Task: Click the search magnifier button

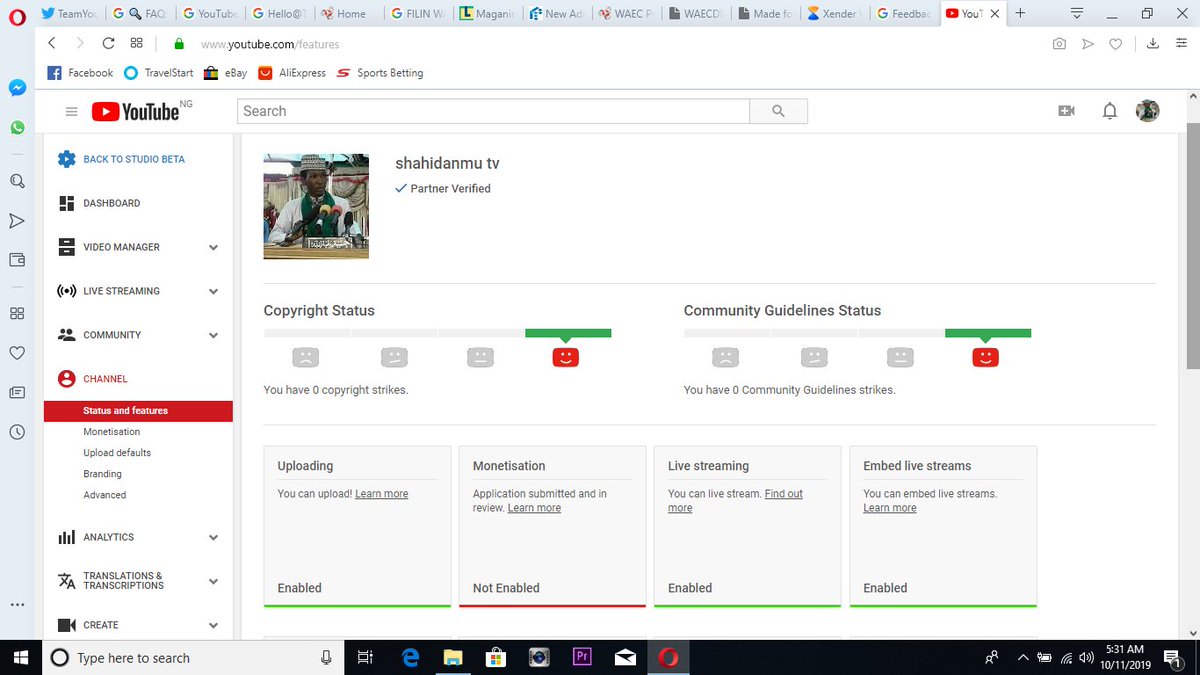Action: 778,111
